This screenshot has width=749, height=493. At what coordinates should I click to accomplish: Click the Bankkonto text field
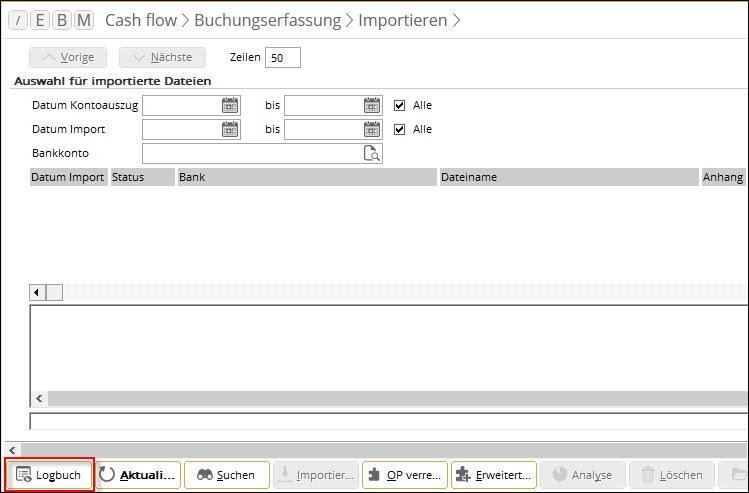(x=250, y=153)
